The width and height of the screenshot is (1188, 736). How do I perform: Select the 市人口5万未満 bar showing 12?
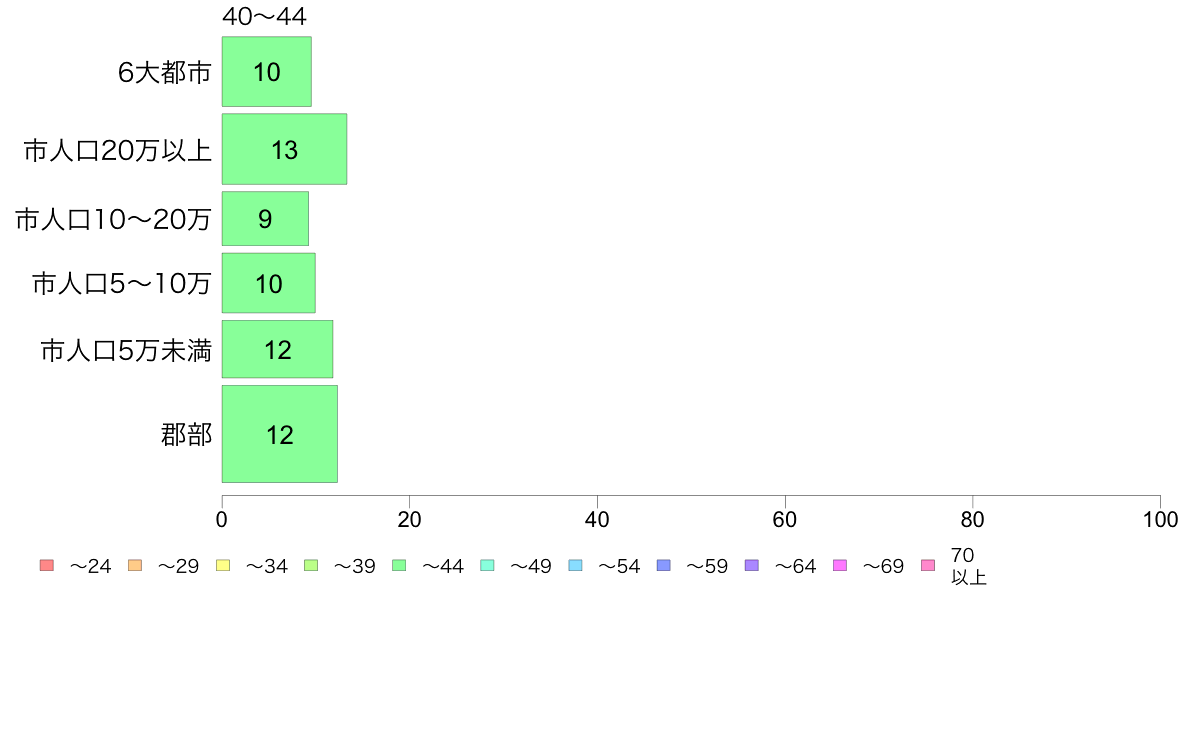[277, 349]
